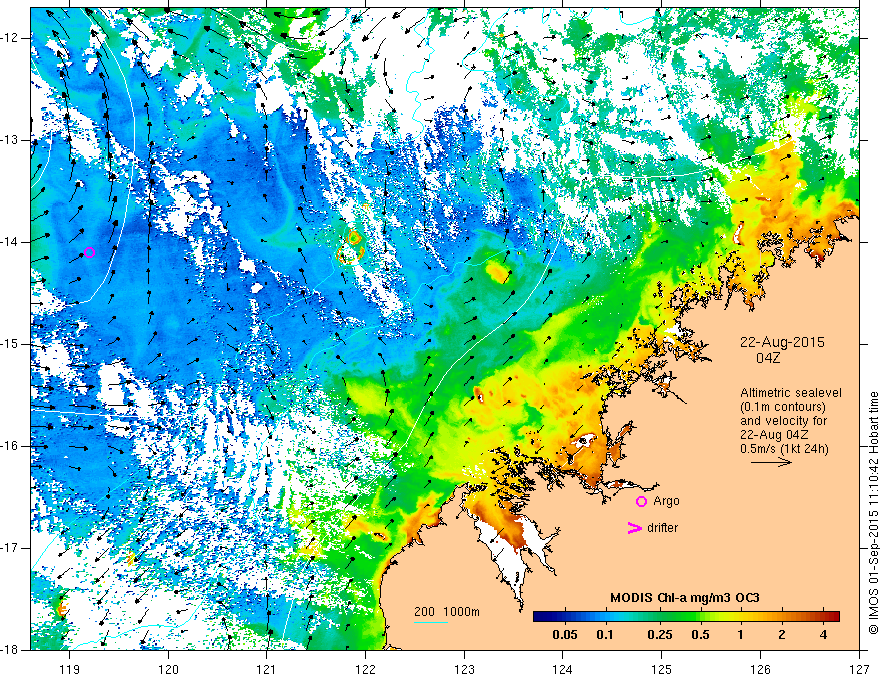This screenshot has height=680, width=880.
Task: Click the chlorophyll colorbar legend
Action: click(686, 616)
